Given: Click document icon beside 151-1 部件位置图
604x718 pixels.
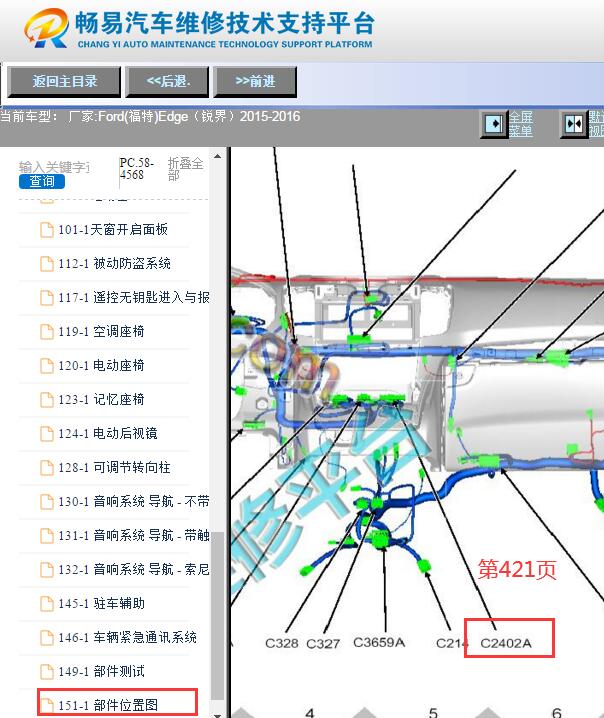Looking at the screenshot, I should click(47, 706).
